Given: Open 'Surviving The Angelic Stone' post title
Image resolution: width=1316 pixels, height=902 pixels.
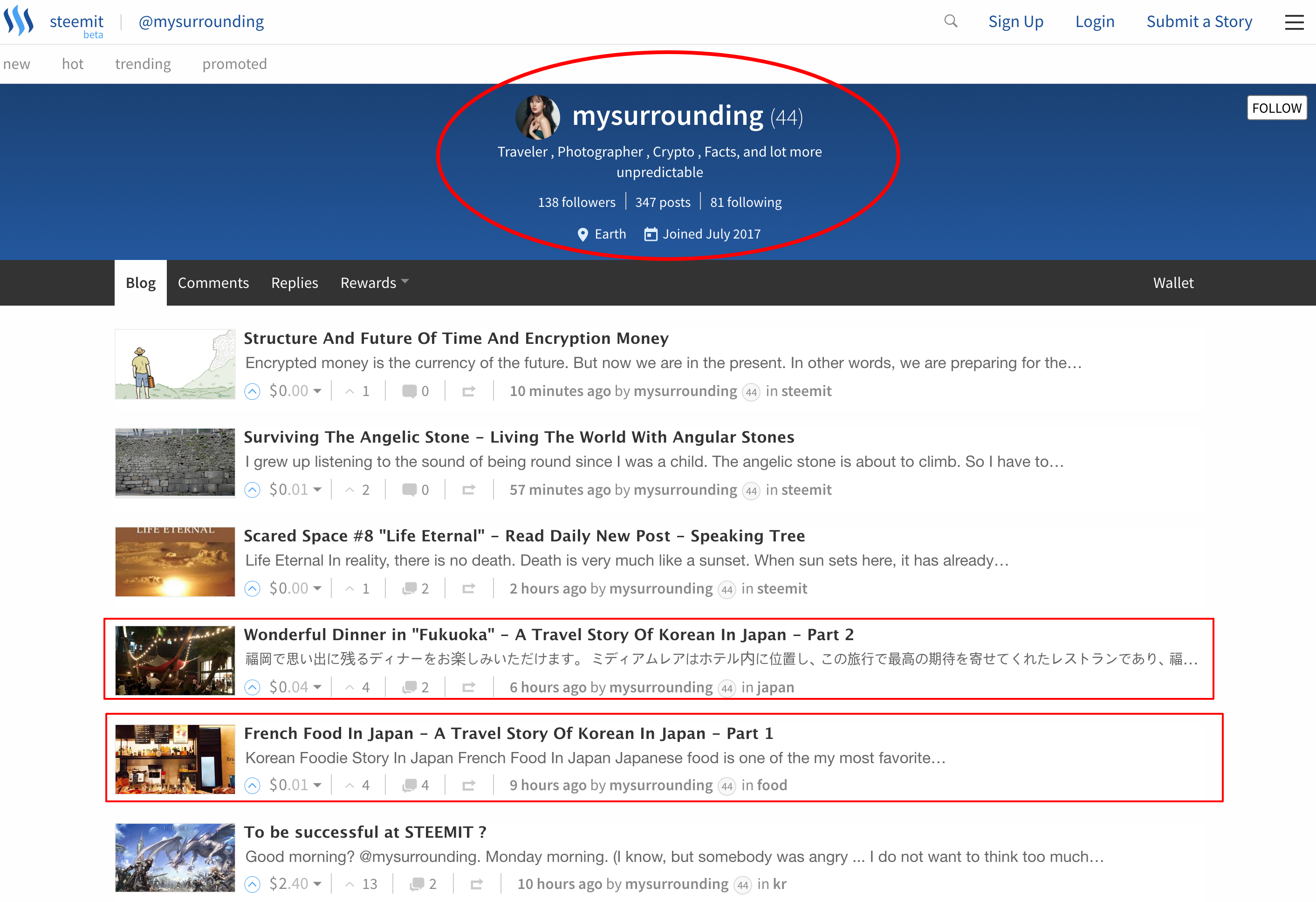Looking at the screenshot, I should click(519, 437).
